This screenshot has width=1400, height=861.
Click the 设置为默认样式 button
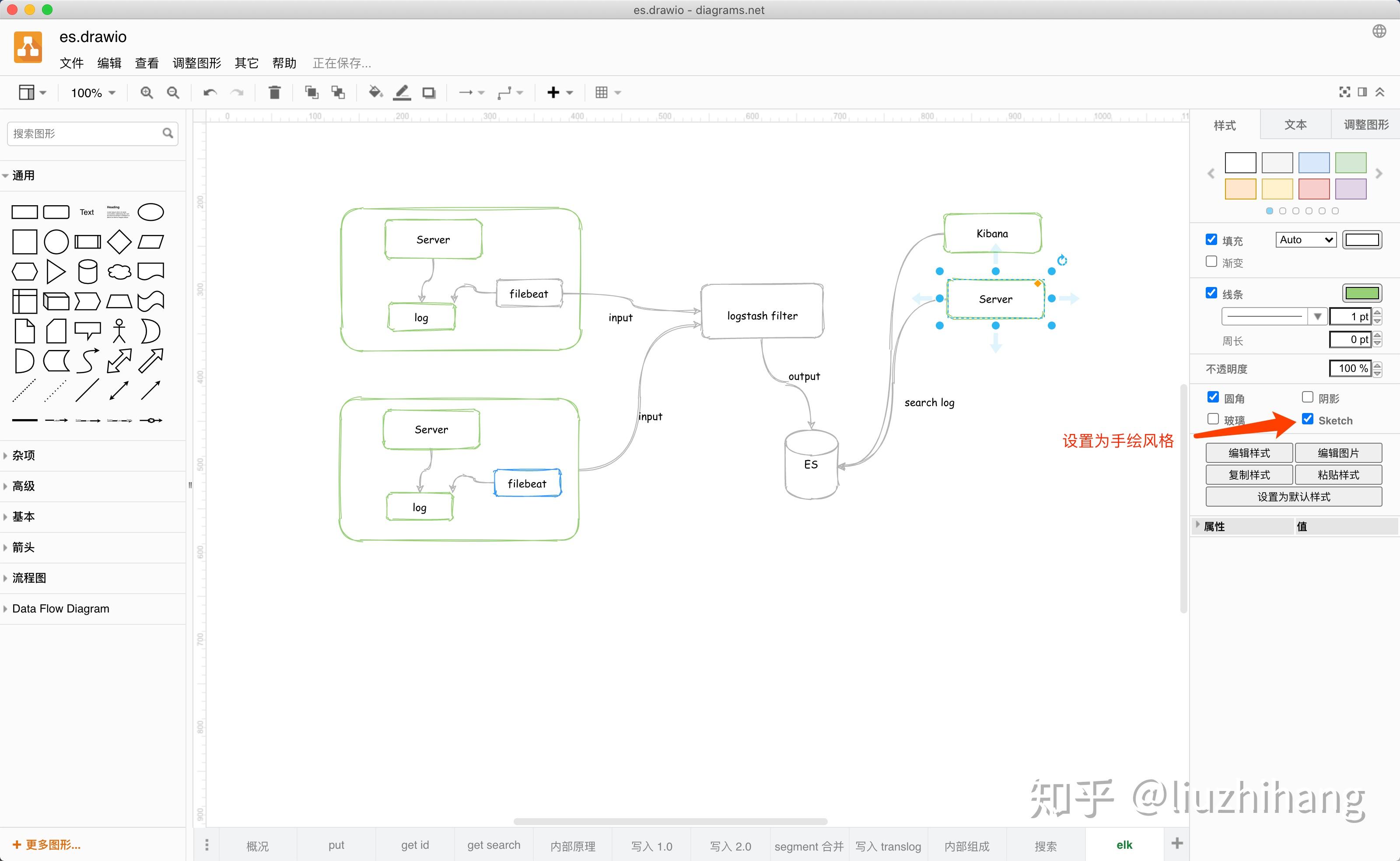pos(1293,496)
